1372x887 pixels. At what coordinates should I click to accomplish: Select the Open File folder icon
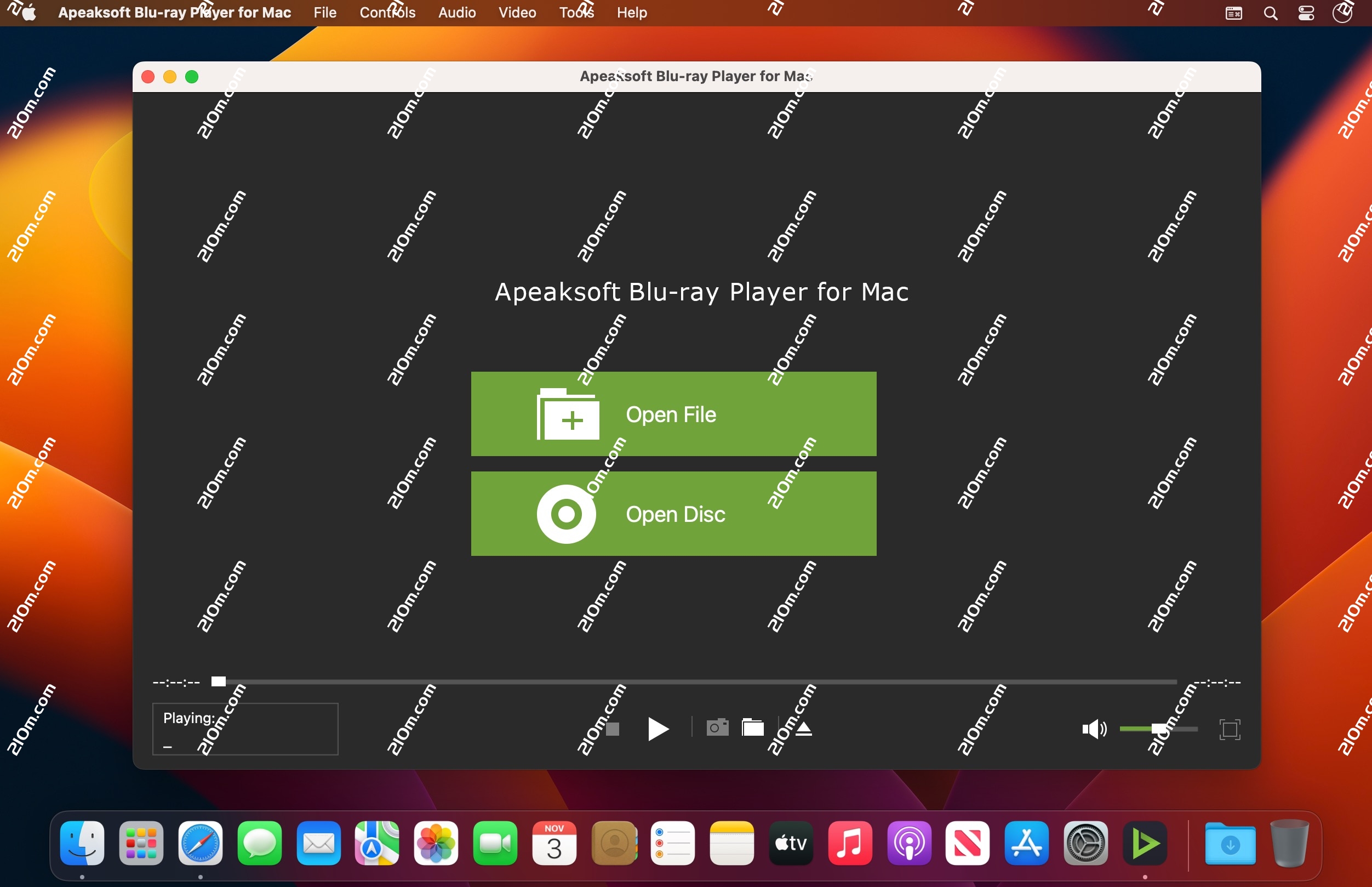coord(567,413)
